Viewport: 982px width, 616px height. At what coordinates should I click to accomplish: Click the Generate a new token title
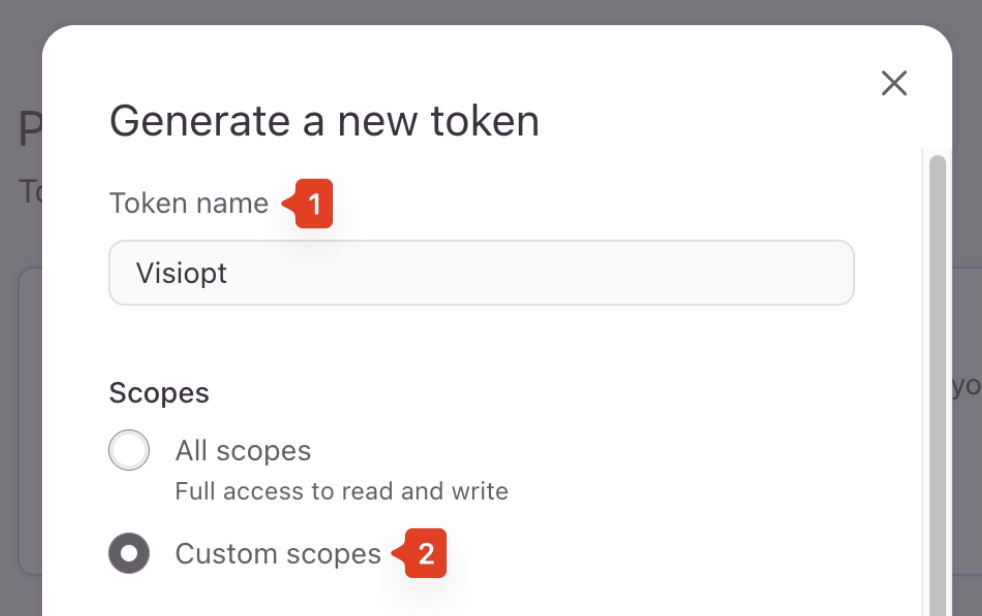pyautogui.click(x=324, y=121)
